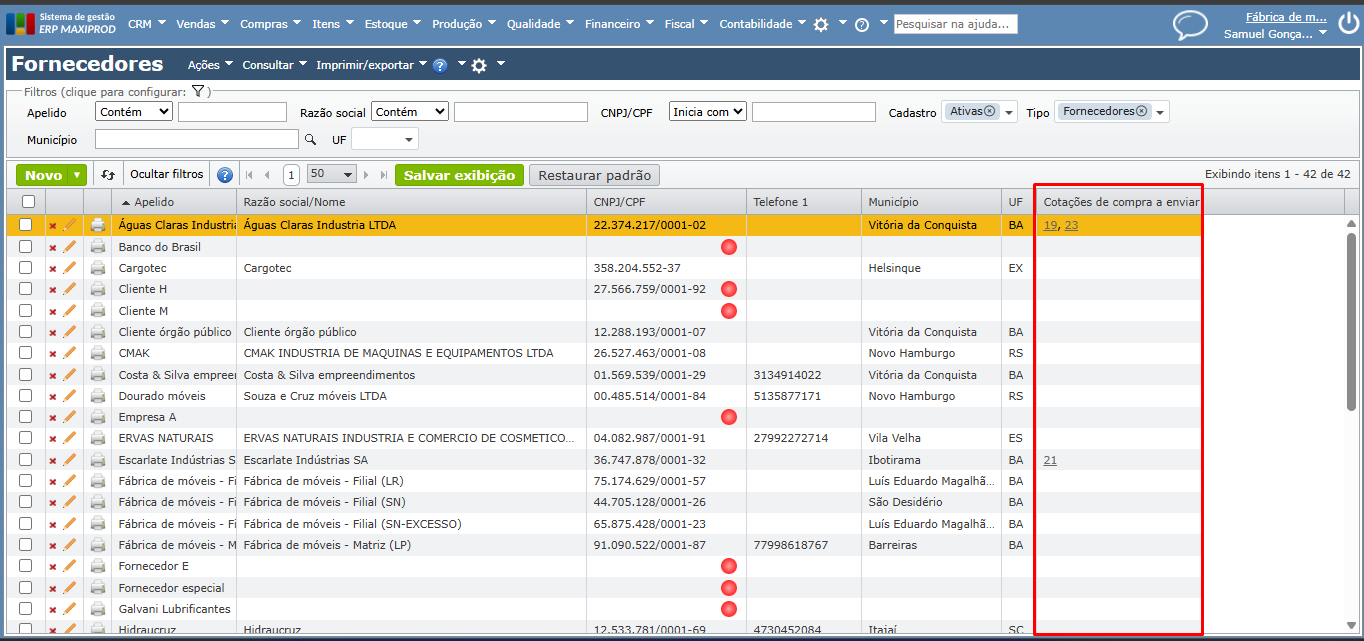The height and width of the screenshot is (641, 1364).
Task: Click the red delete X for Banco do Brasil
Action: [x=53, y=247]
